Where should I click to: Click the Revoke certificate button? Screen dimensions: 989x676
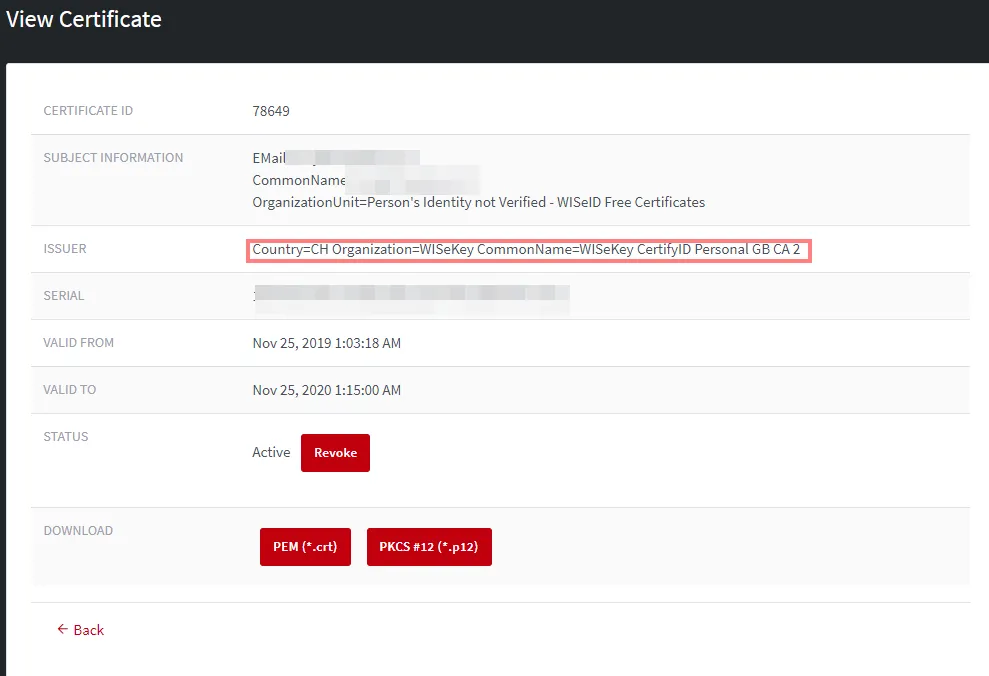[335, 453]
